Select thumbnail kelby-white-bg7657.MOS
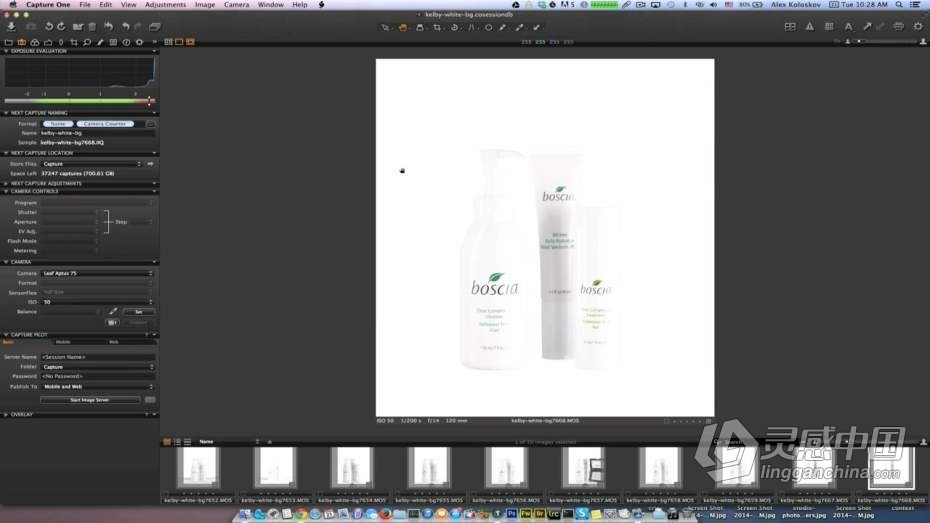Screen dimensions: 930x523 click(583, 468)
